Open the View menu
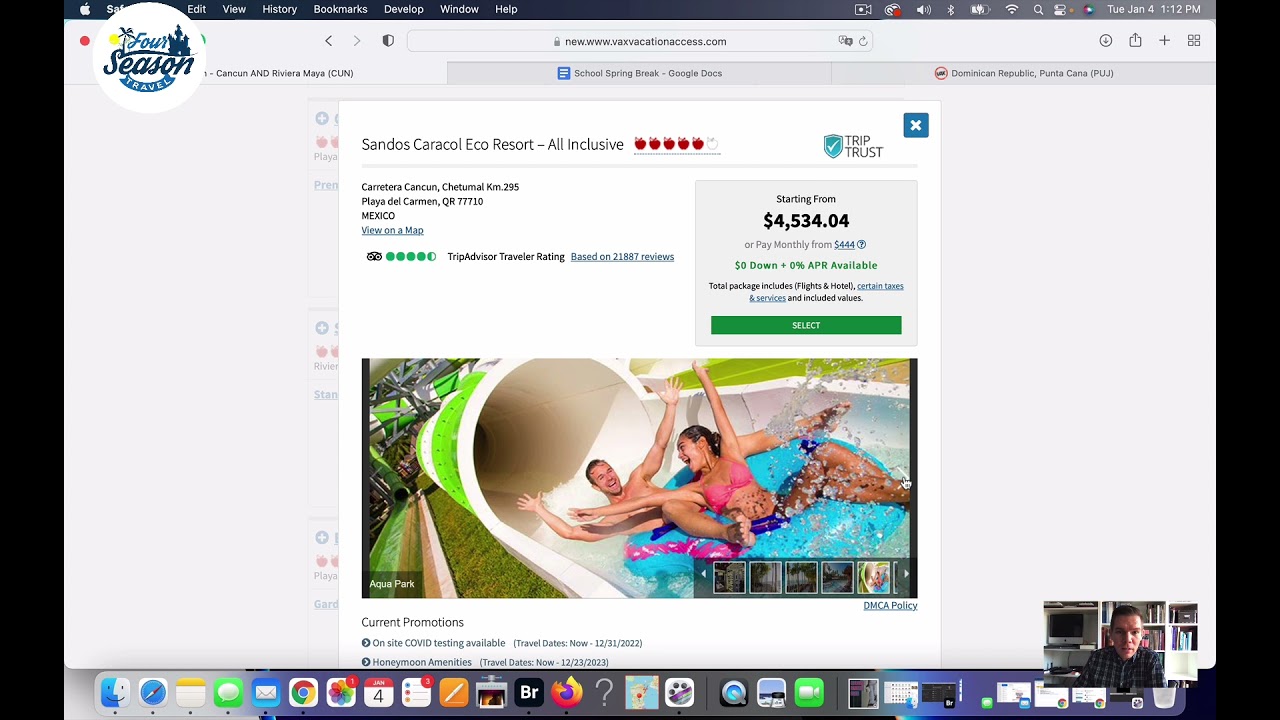The height and width of the screenshot is (720, 1280). 234,9
